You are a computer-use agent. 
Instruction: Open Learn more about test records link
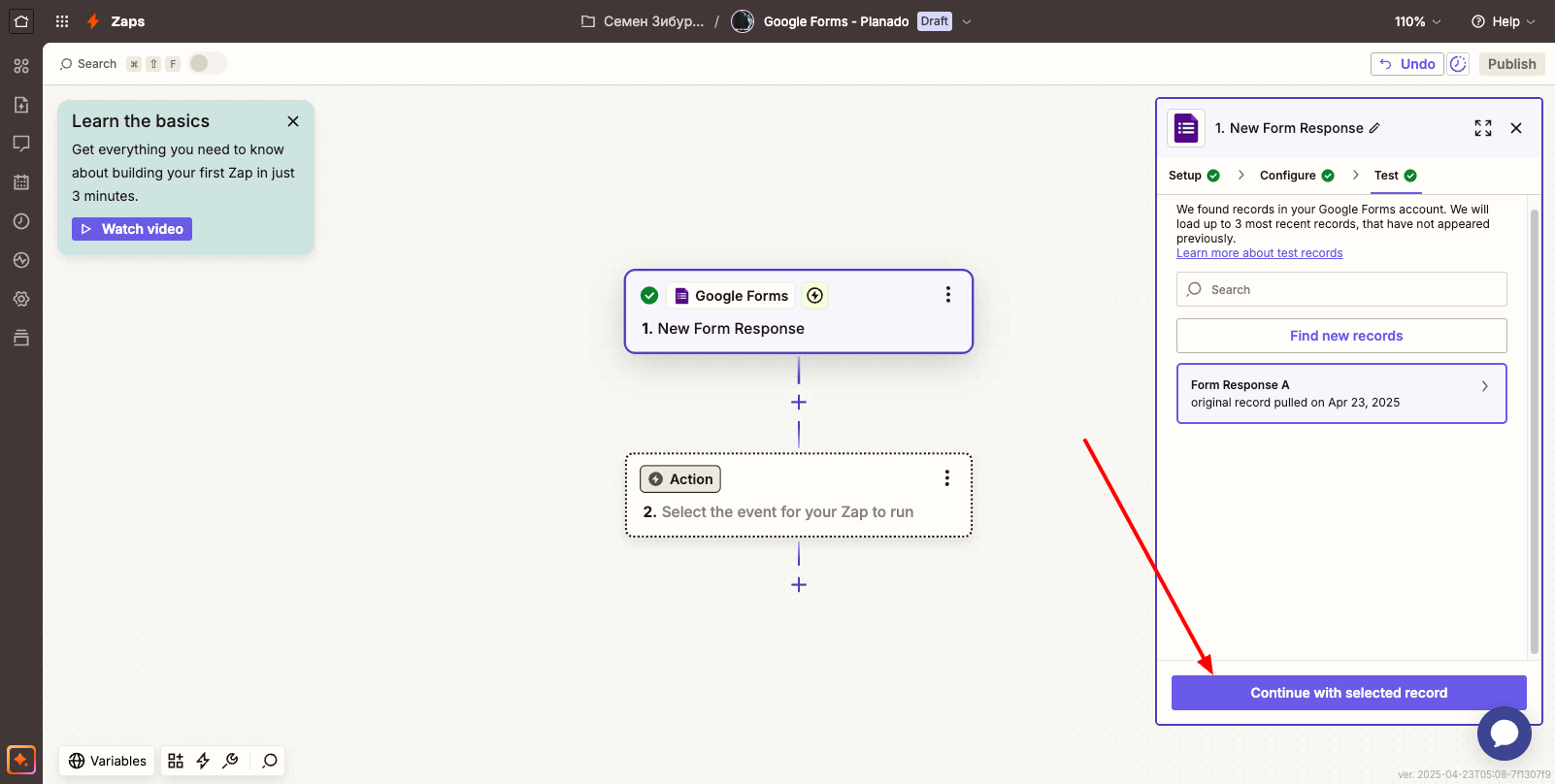[x=1260, y=253]
